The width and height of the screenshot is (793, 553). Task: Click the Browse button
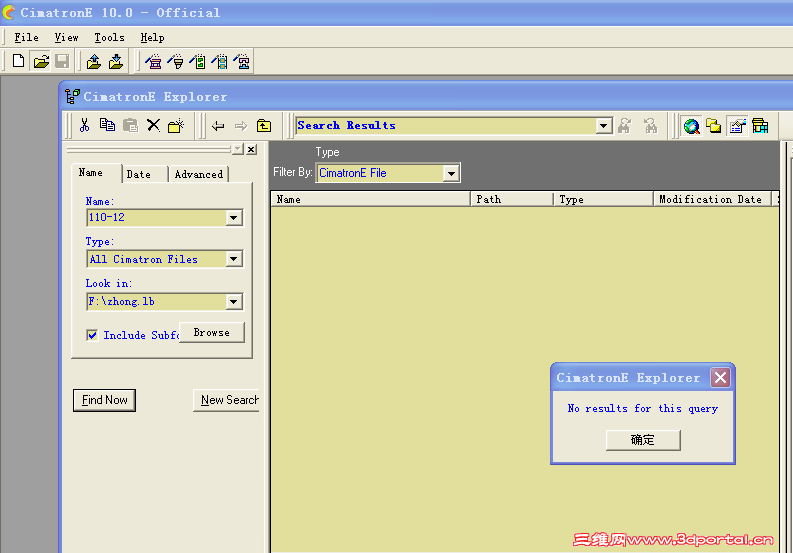click(211, 332)
